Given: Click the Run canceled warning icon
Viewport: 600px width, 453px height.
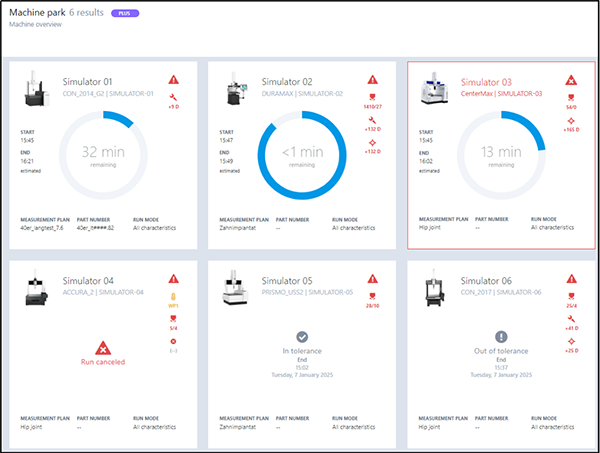Looking at the screenshot, I should coord(101,347).
